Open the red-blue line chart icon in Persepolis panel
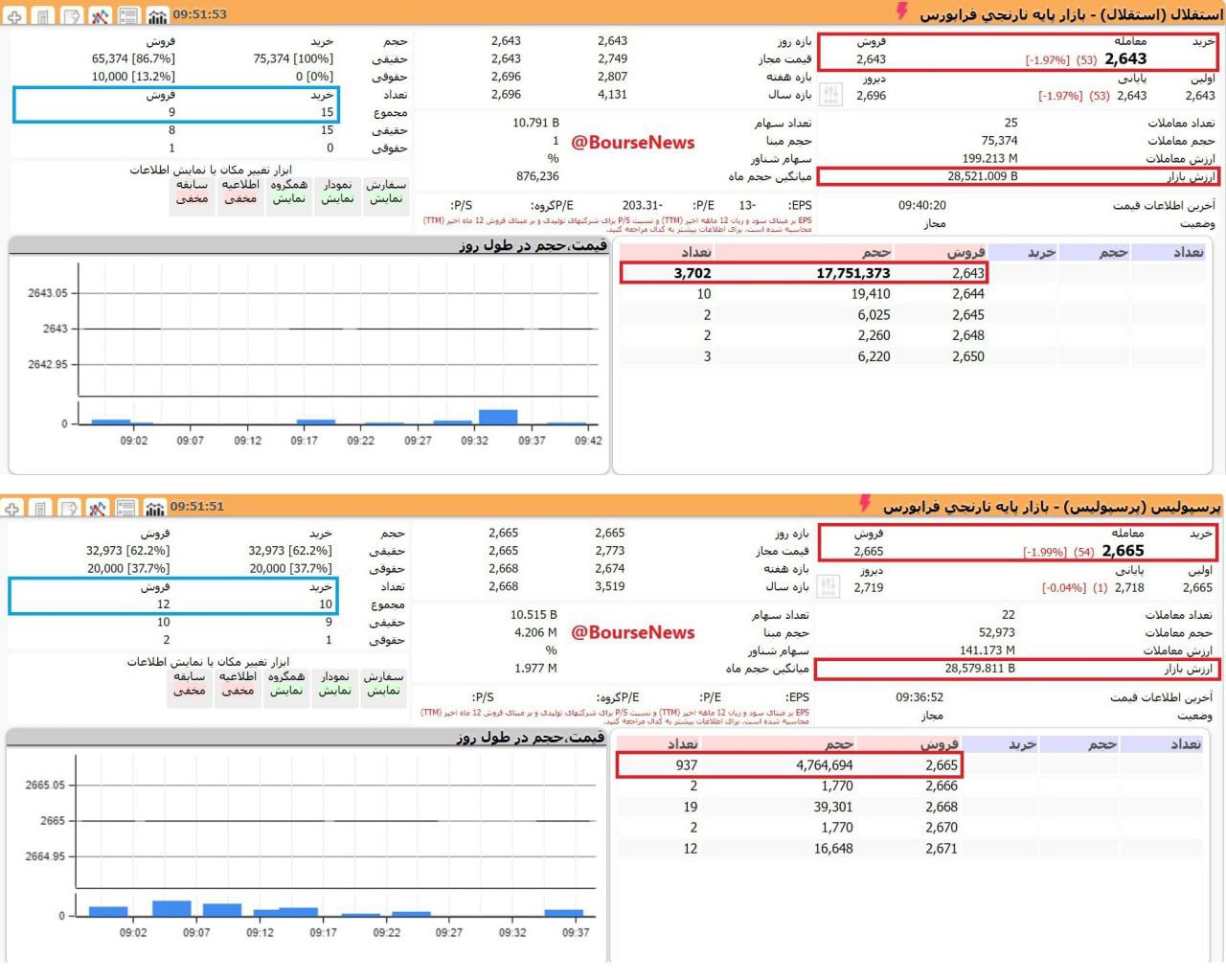Viewport: 1226px width, 980px height. click(98, 508)
